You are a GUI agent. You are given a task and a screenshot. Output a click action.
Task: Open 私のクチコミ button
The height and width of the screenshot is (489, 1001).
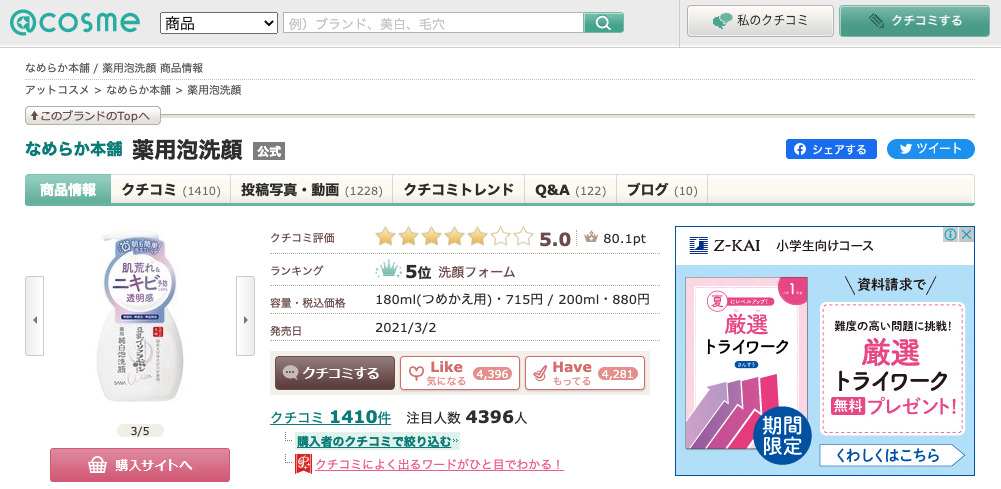(x=760, y=21)
